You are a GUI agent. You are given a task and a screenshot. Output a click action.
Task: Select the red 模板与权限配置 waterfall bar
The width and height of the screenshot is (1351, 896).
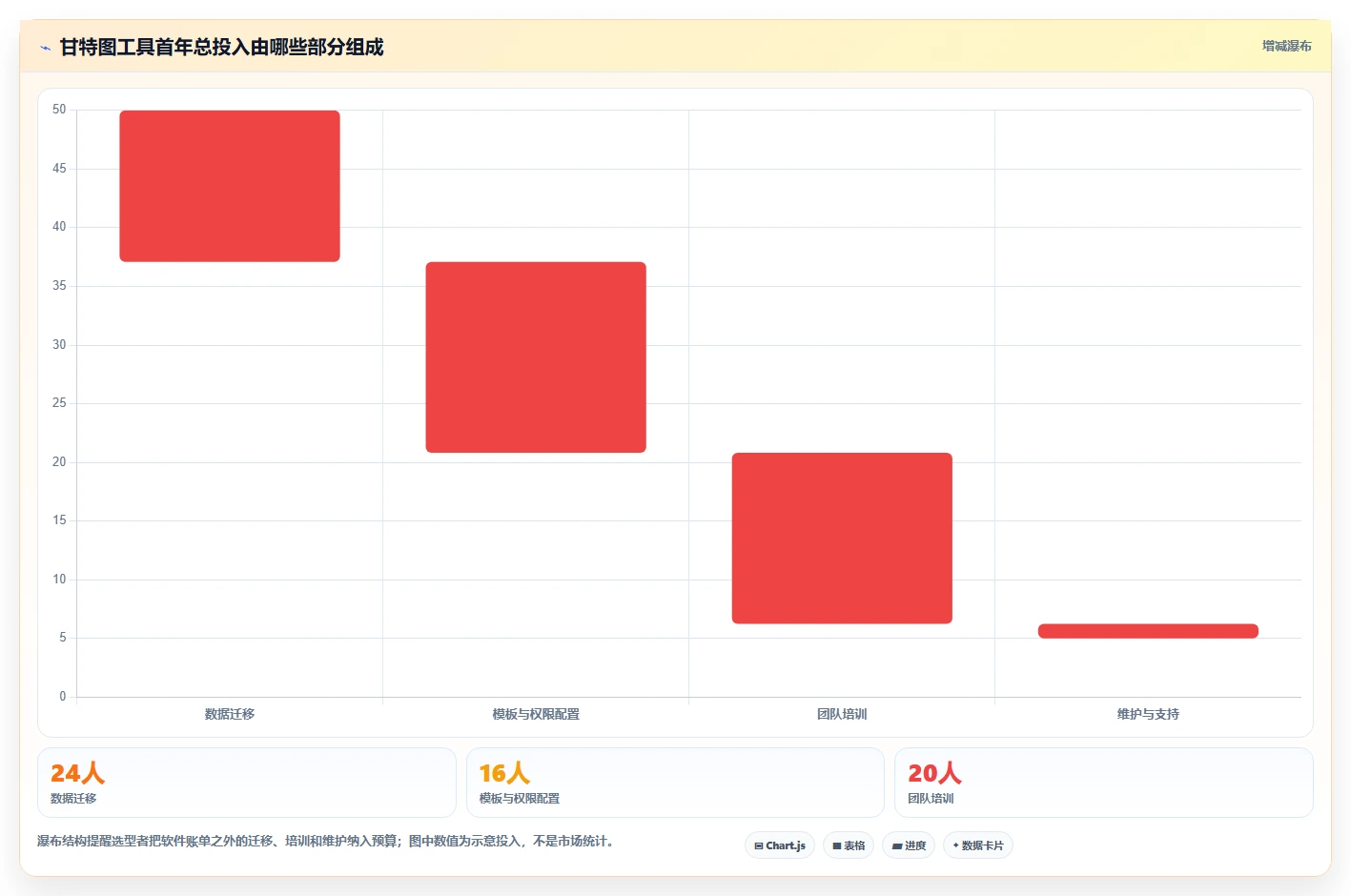(536, 357)
